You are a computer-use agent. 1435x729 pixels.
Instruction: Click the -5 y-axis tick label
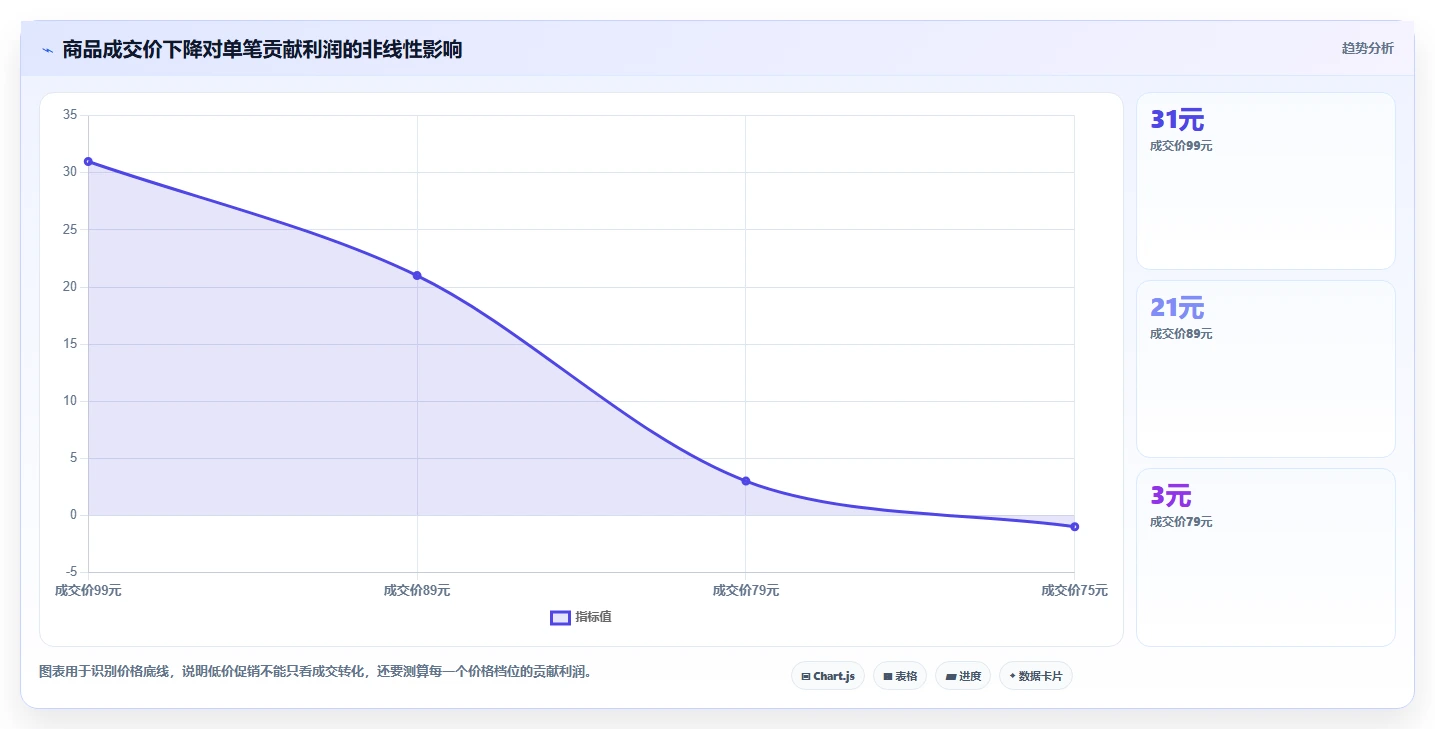[71, 572]
